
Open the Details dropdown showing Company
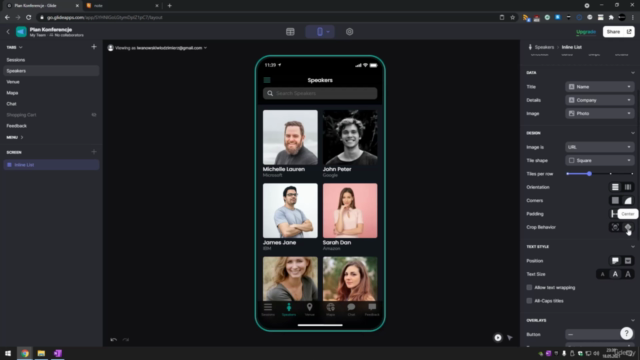pyautogui.click(x=600, y=100)
